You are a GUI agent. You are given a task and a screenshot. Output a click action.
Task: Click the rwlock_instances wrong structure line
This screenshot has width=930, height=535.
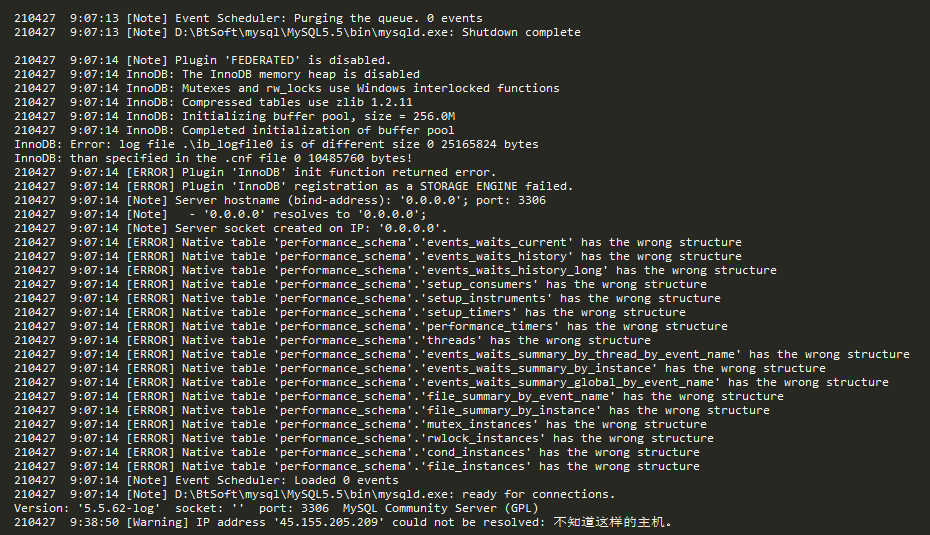point(364,438)
